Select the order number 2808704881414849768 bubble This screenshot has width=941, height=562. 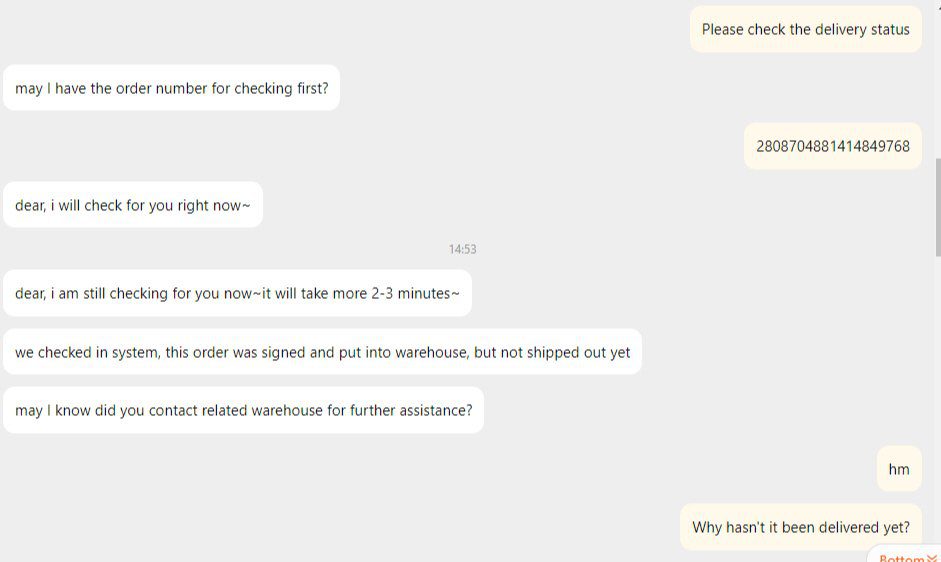coord(832,146)
